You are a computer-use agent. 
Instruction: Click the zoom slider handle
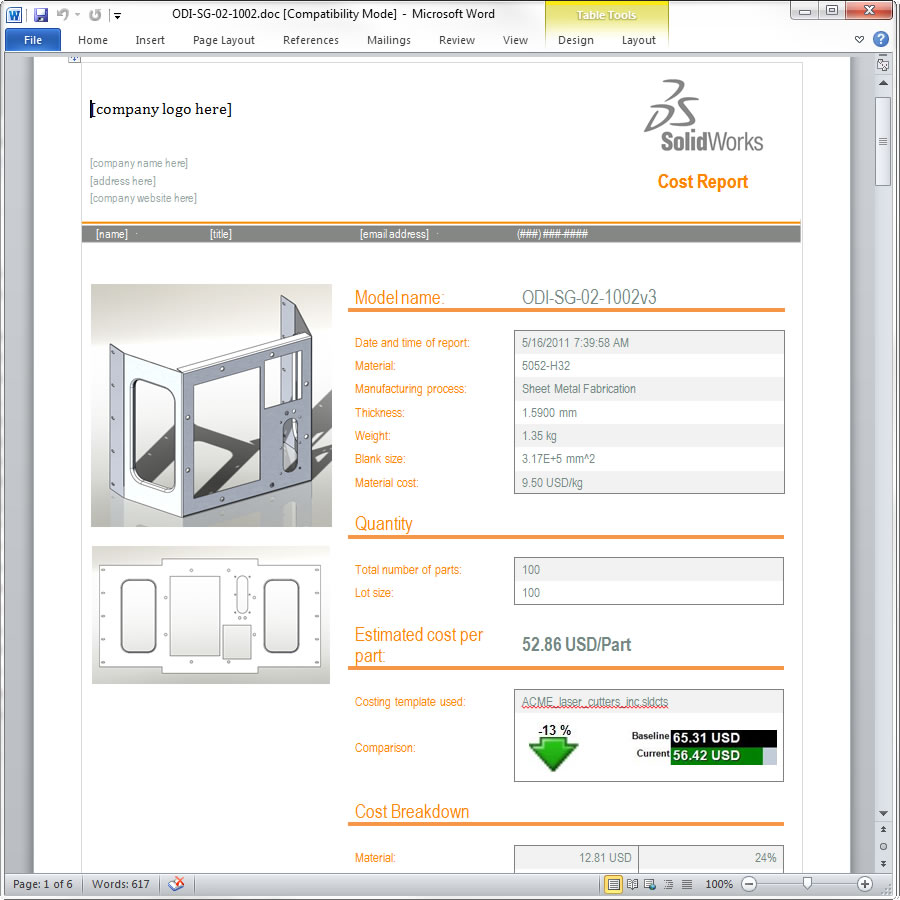click(x=807, y=884)
